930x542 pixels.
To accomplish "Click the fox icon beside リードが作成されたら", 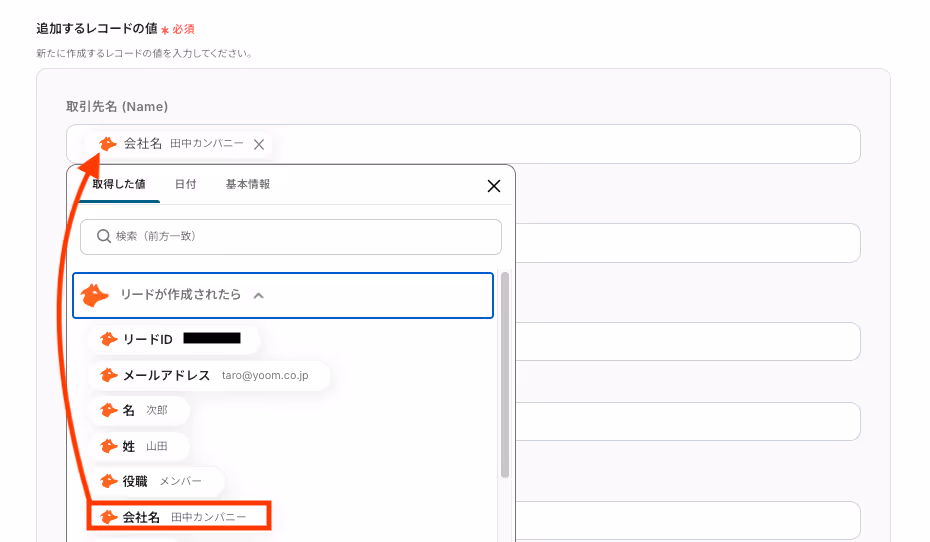I will (95, 295).
